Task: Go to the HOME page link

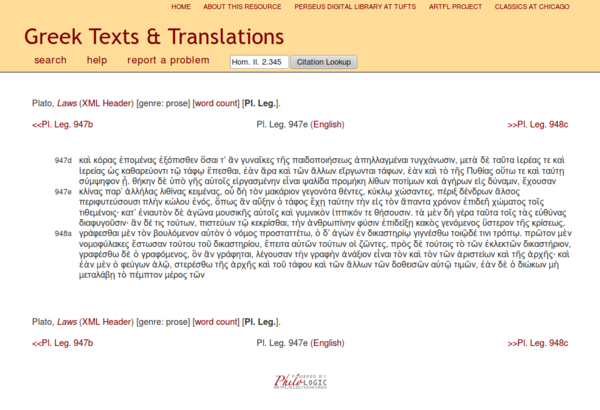Action: click(181, 7)
